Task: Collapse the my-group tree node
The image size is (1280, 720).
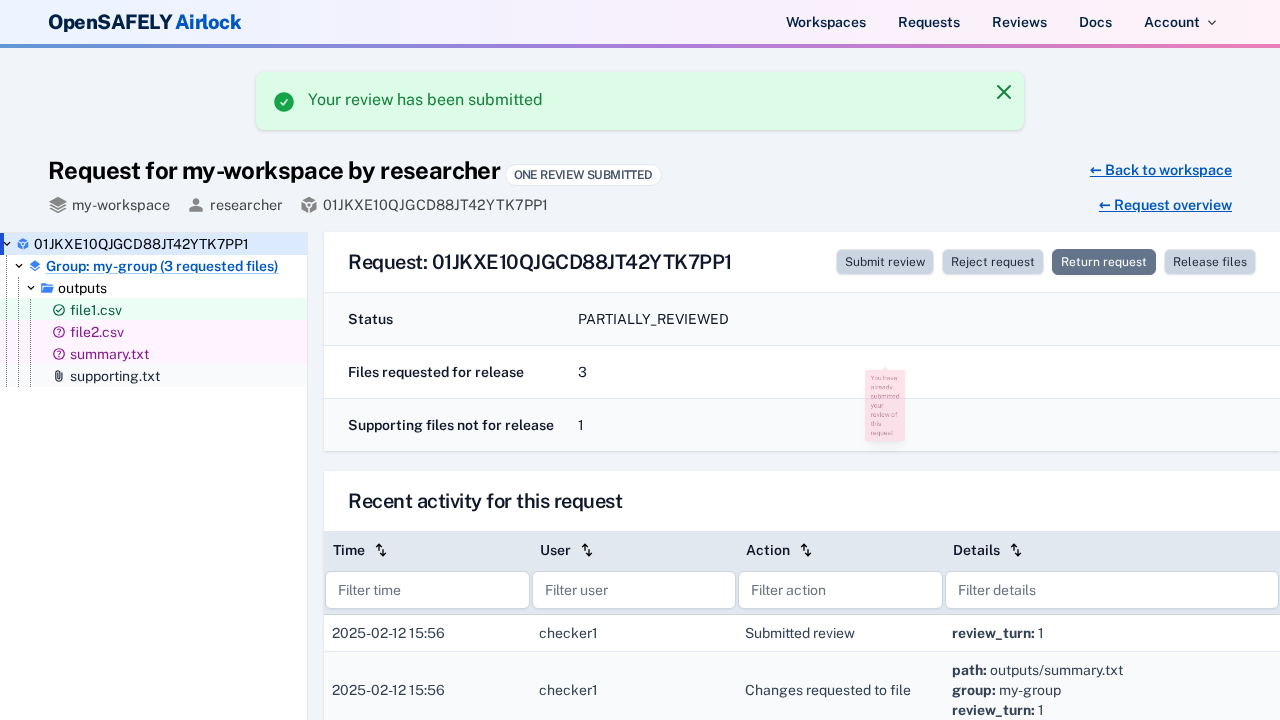Action: 19,265
